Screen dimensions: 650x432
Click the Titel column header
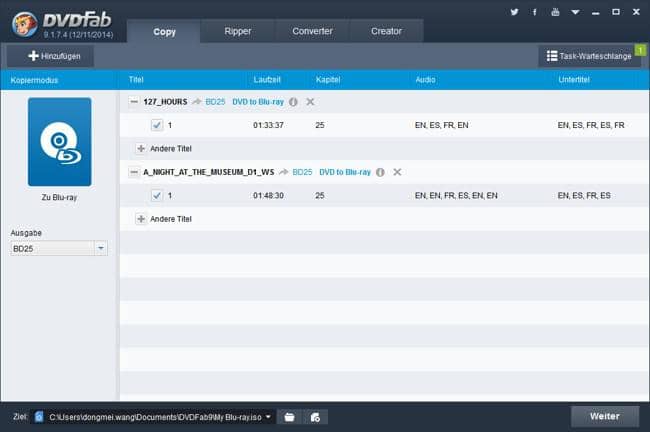136,80
